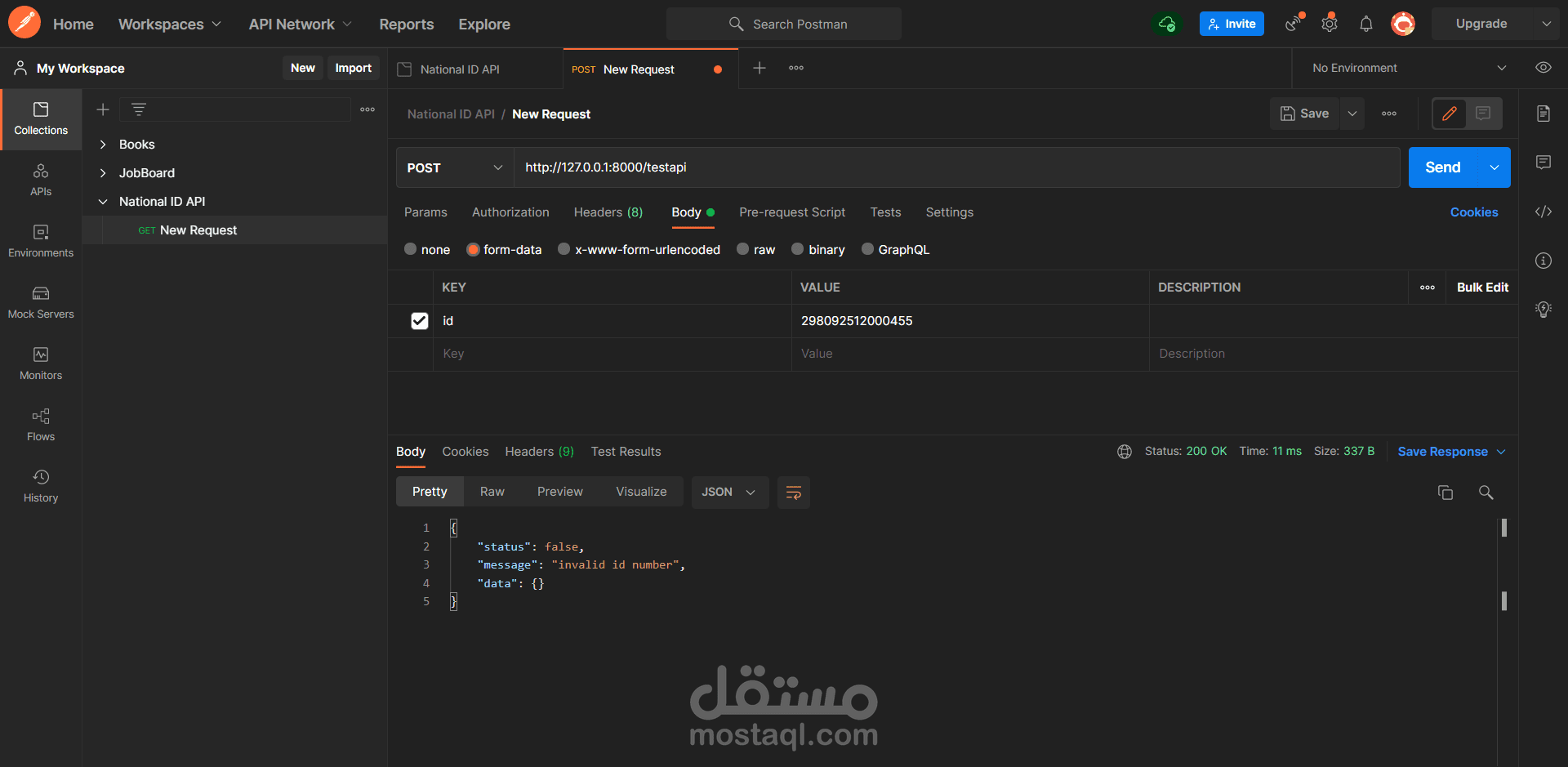This screenshot has width=1568, height=767.
Task: Search within the response body
Action: click(x=1486, y=493)
